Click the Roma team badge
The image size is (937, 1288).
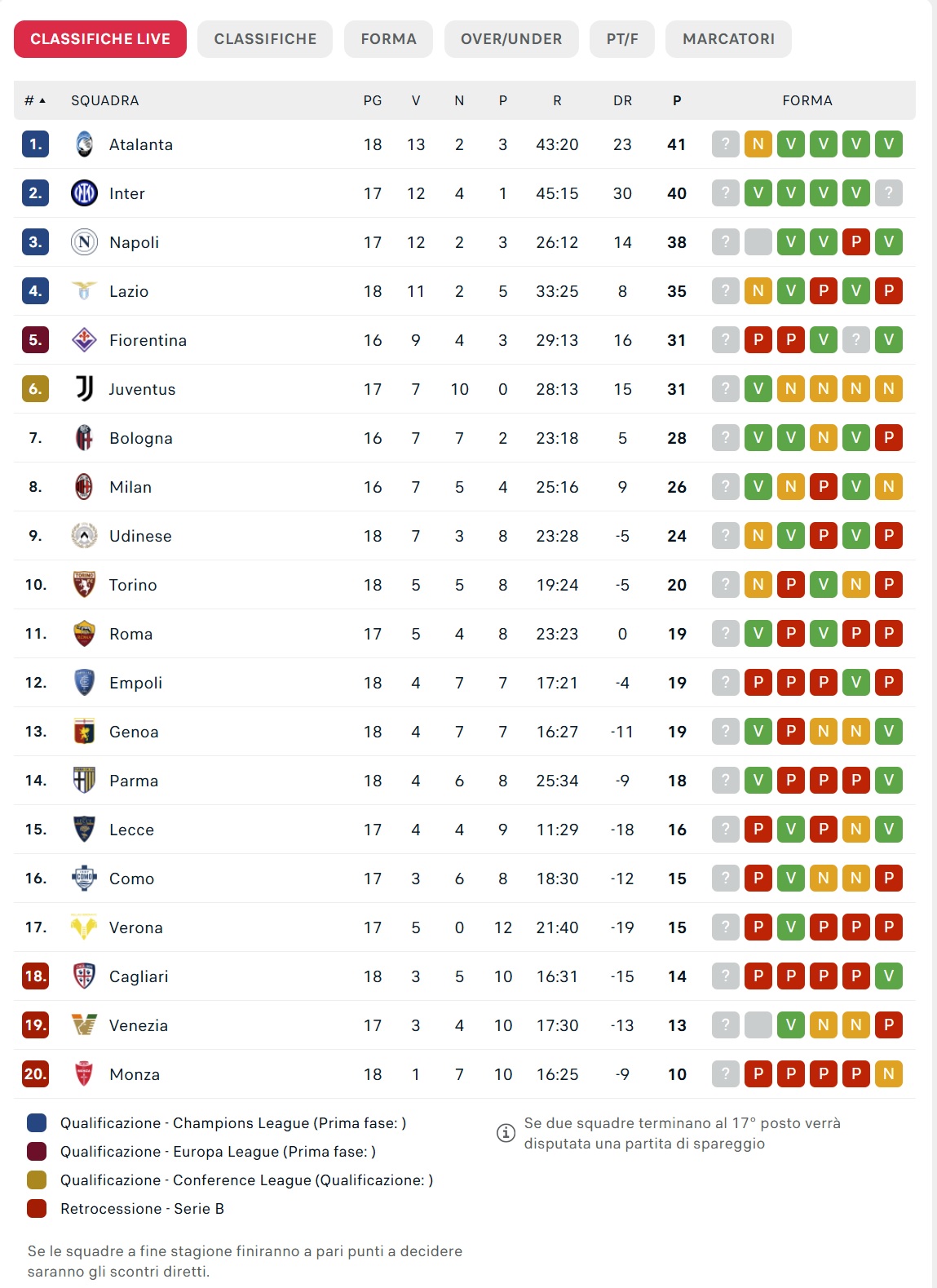coord(84,634)
